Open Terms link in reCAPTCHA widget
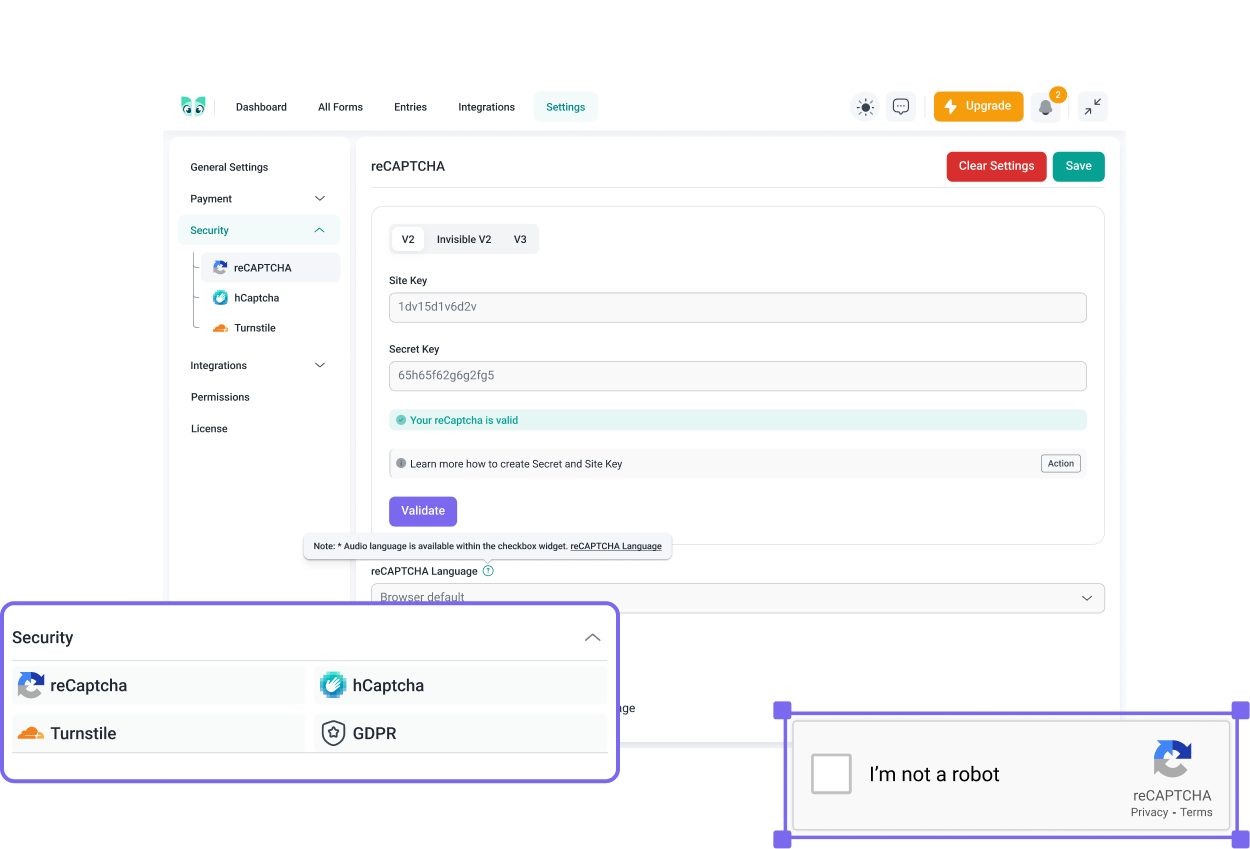The image size is (1250, 849). pos(1196,812)
